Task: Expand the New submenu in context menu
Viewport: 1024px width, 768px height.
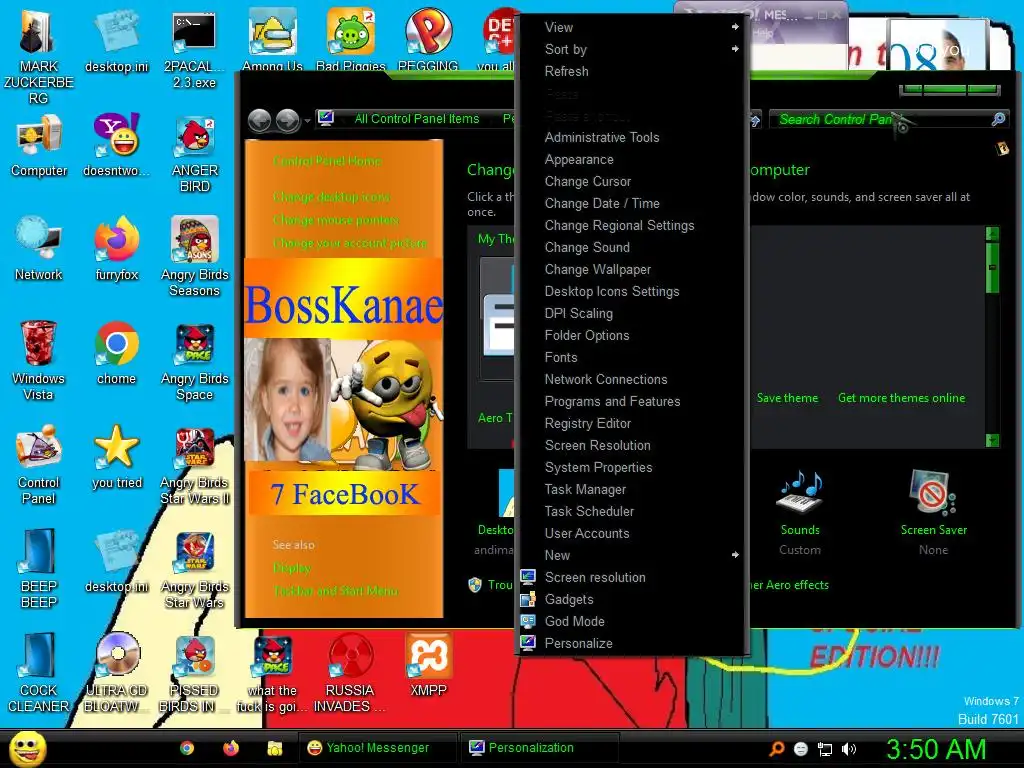Action: point(632,555)
